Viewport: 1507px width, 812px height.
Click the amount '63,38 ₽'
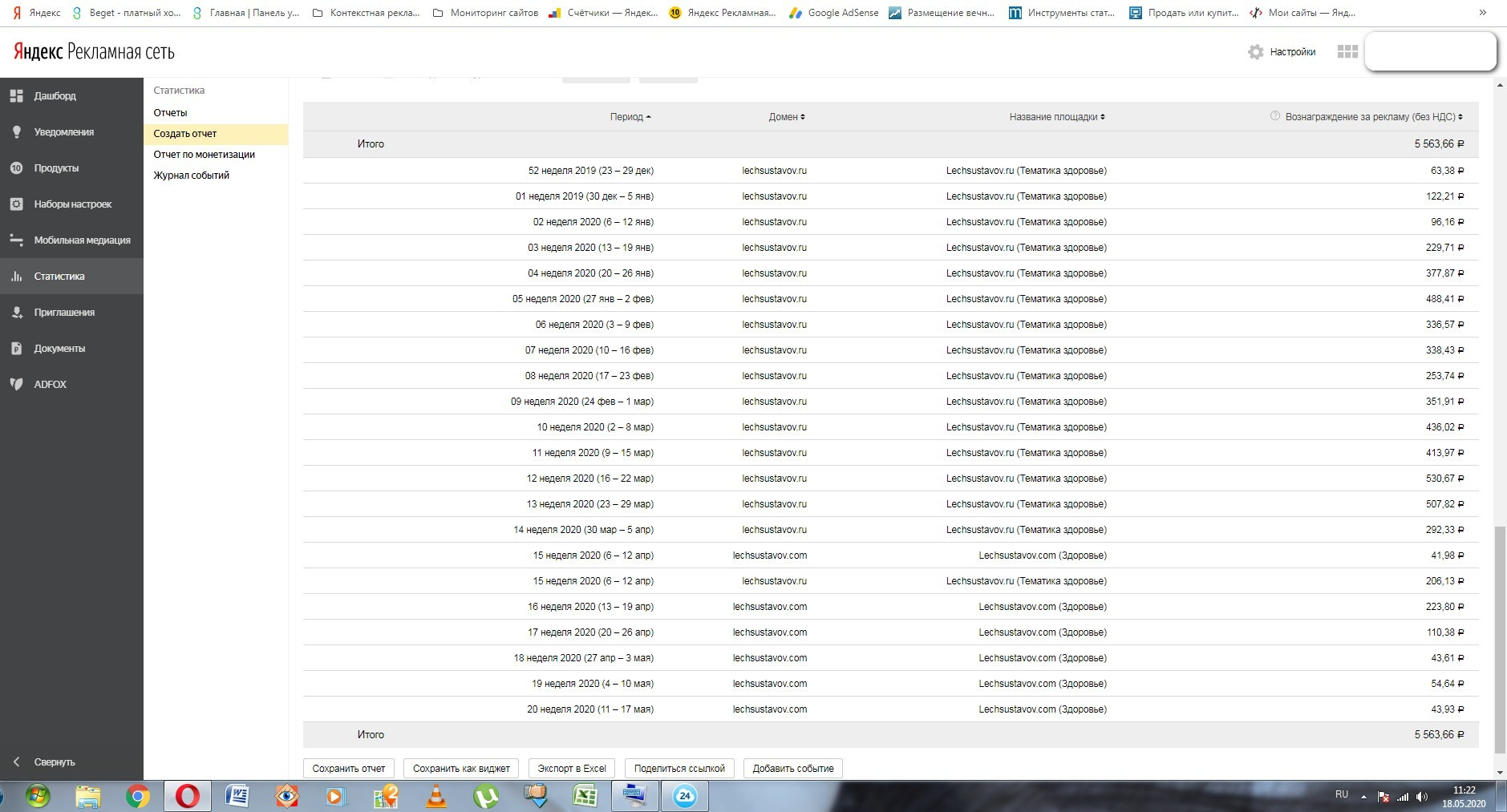tap(1448, 171)
